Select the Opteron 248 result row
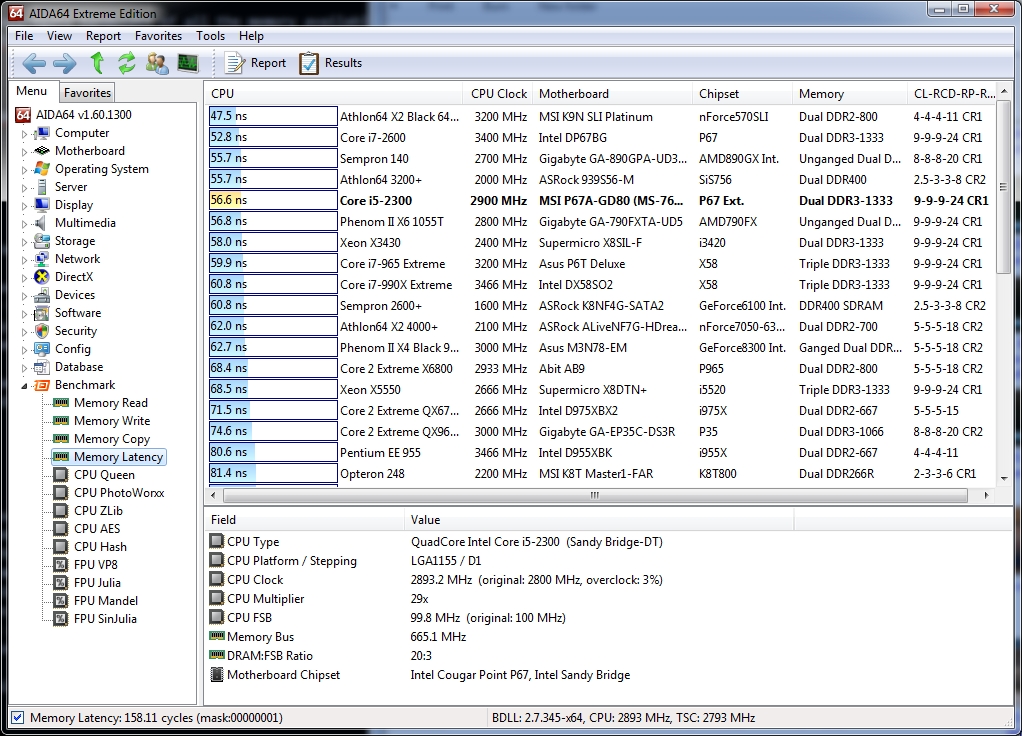 [x=601, y=473]
